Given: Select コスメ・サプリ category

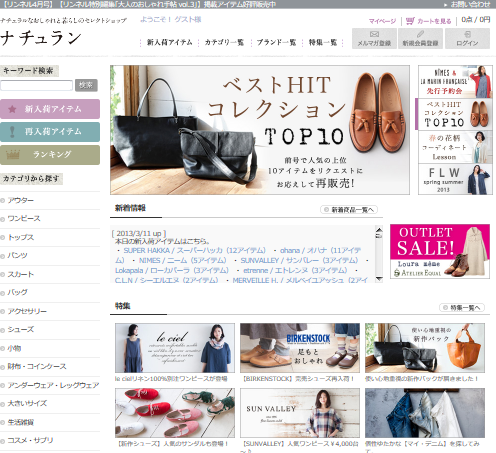Looking at the screenshot, I should [x=30, y=441].
